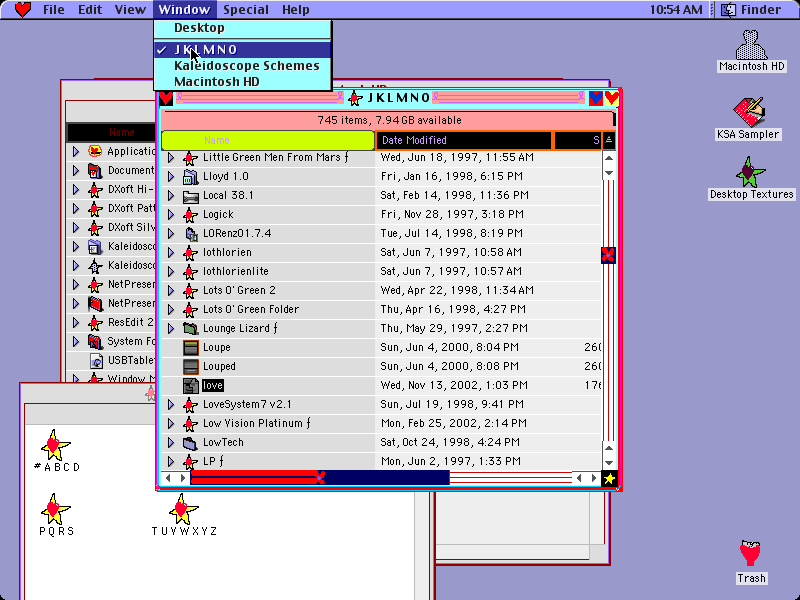Viewport: 800px width, 600px height.
Task: Click the Logick folder icon
Action: 190,215
